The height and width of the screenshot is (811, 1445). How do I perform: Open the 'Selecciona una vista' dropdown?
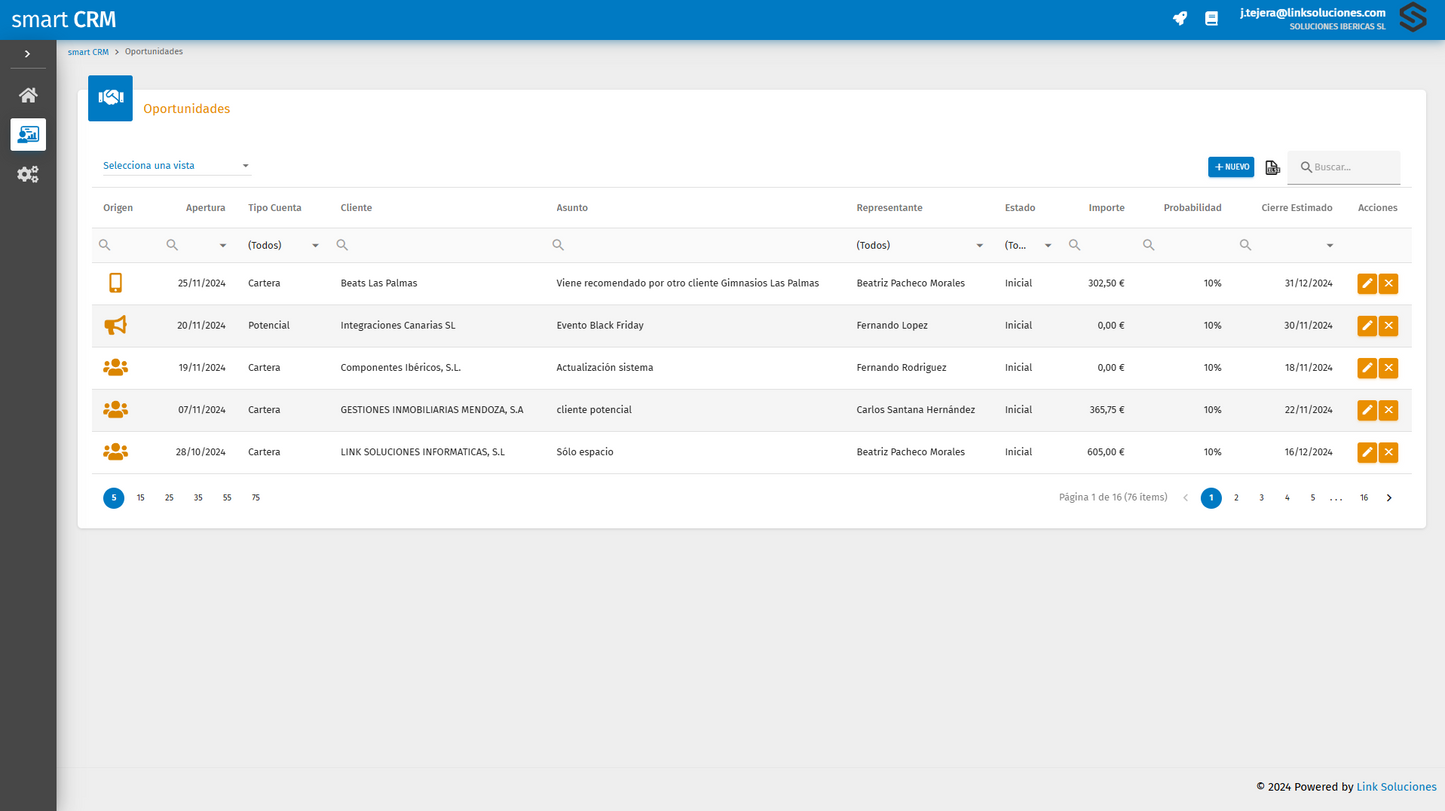pos(176,166)
